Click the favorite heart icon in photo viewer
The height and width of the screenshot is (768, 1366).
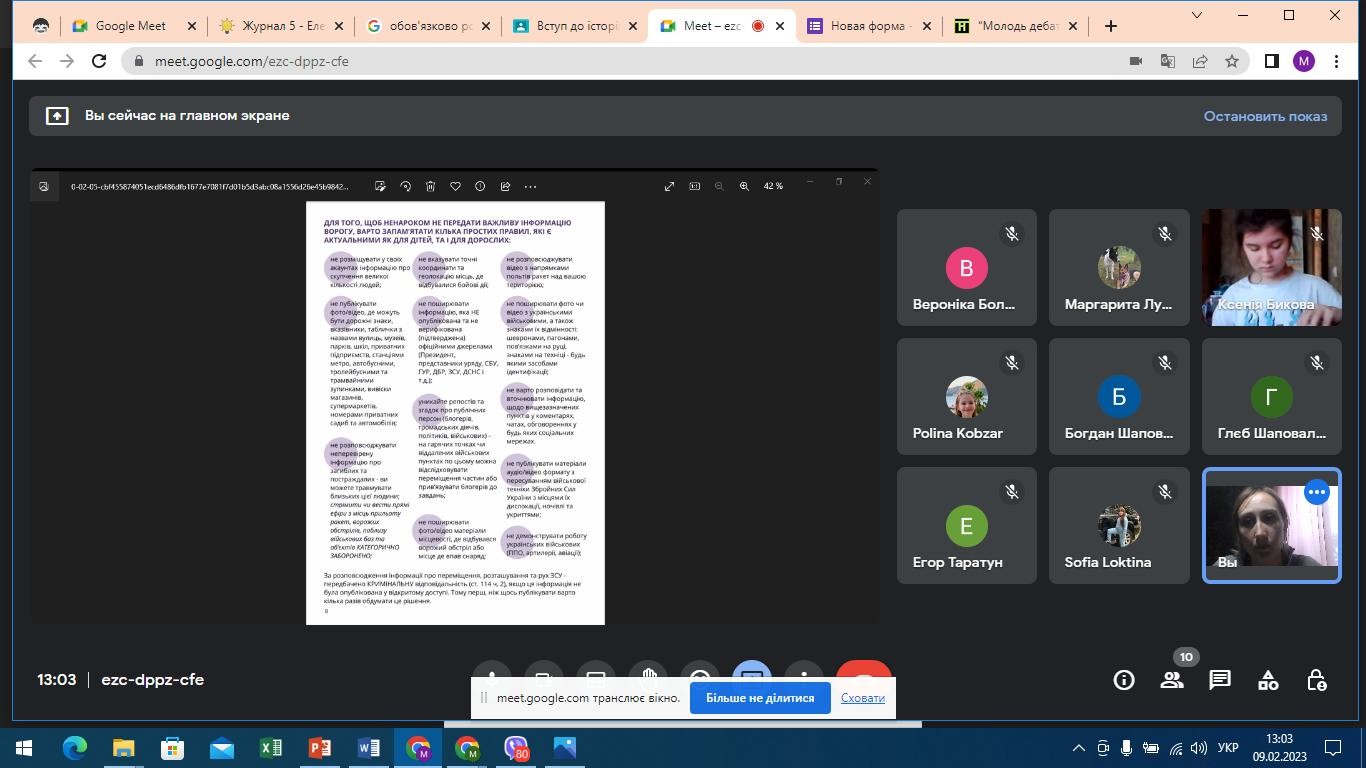[455, 186]
